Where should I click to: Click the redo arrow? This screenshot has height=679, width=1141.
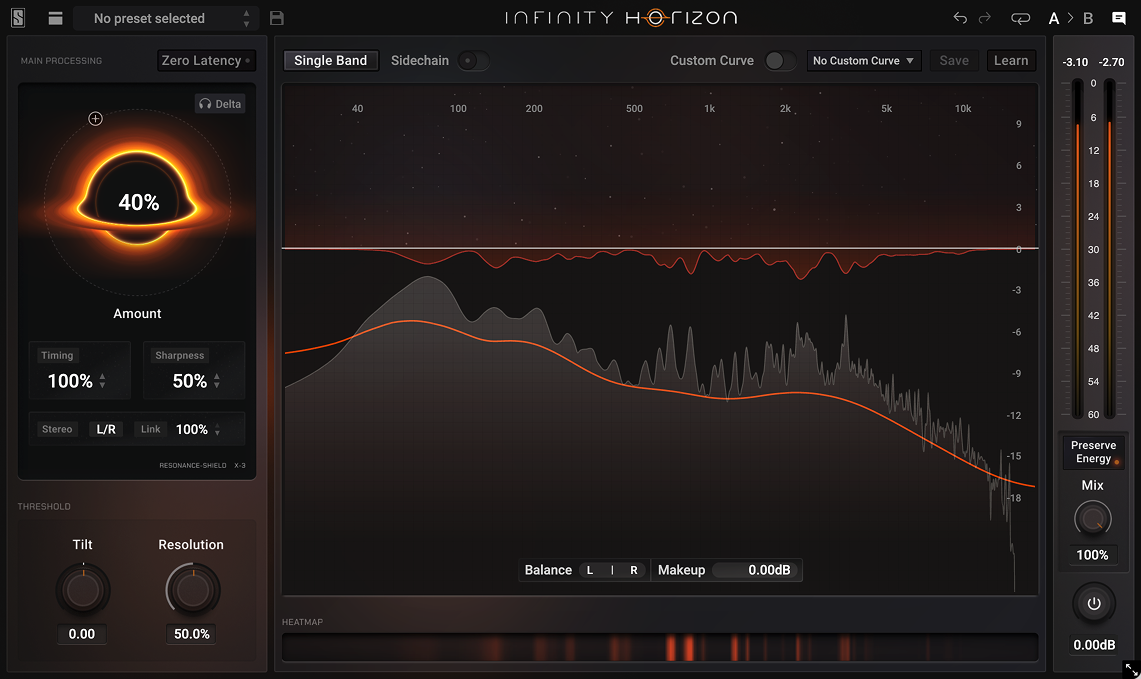985,18
